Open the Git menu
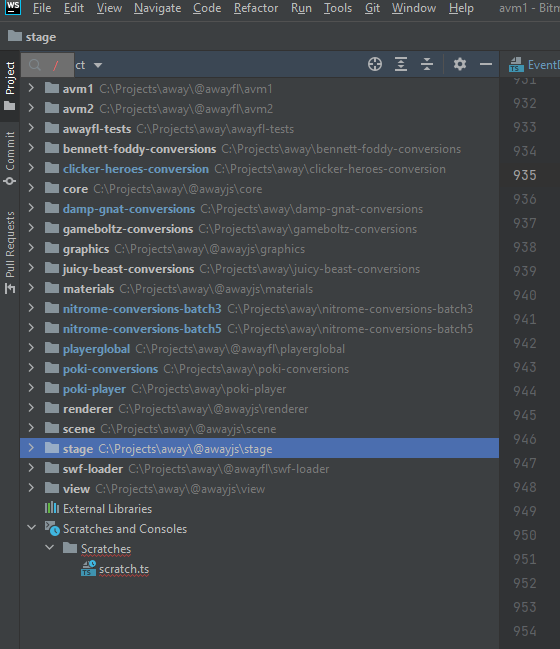The width and height of the screenshot is (560, 649). coord(372,8)
